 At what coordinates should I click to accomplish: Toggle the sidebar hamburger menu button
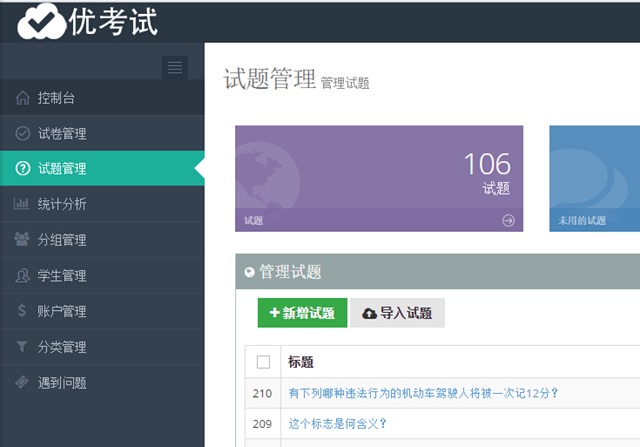tap(175, 67)
